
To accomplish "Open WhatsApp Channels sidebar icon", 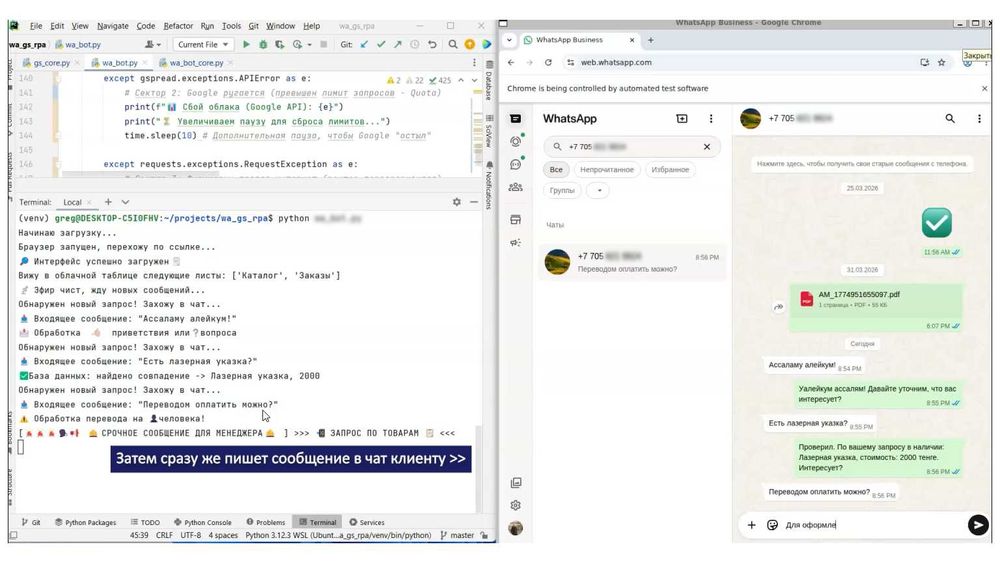I will pyautogui.click(x=516, y=164).
